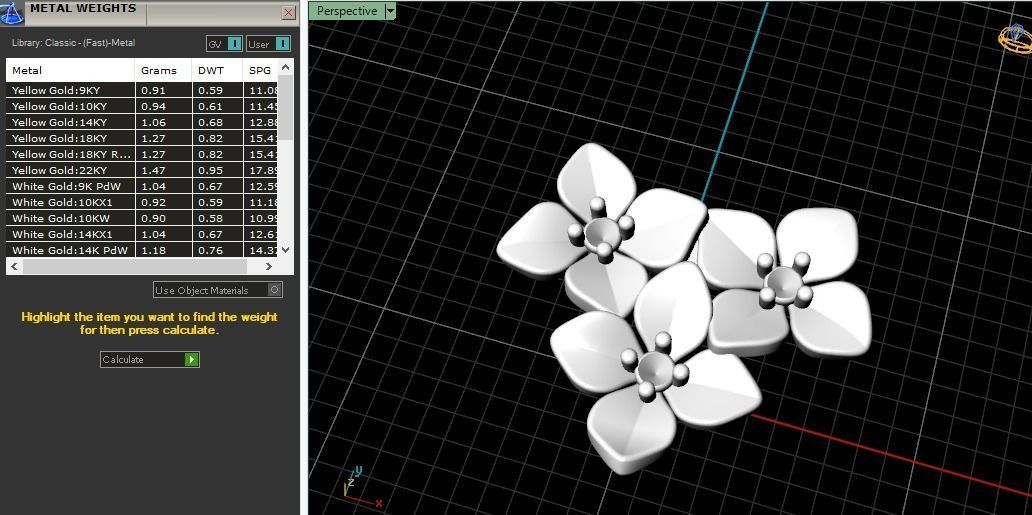The height and width of the screenshot is (515, 1032).
Task: Select the Perspective viewport tab
Action: point(347,11)
